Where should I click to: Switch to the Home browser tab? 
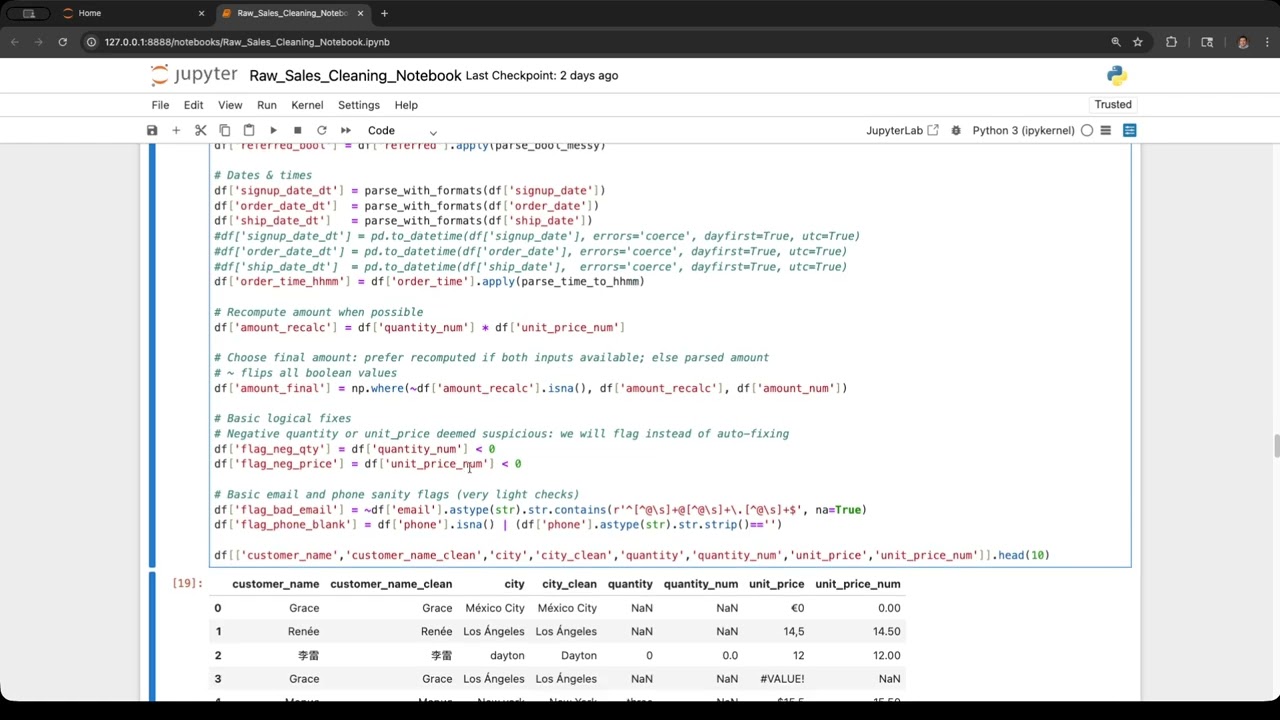(133, 13)
